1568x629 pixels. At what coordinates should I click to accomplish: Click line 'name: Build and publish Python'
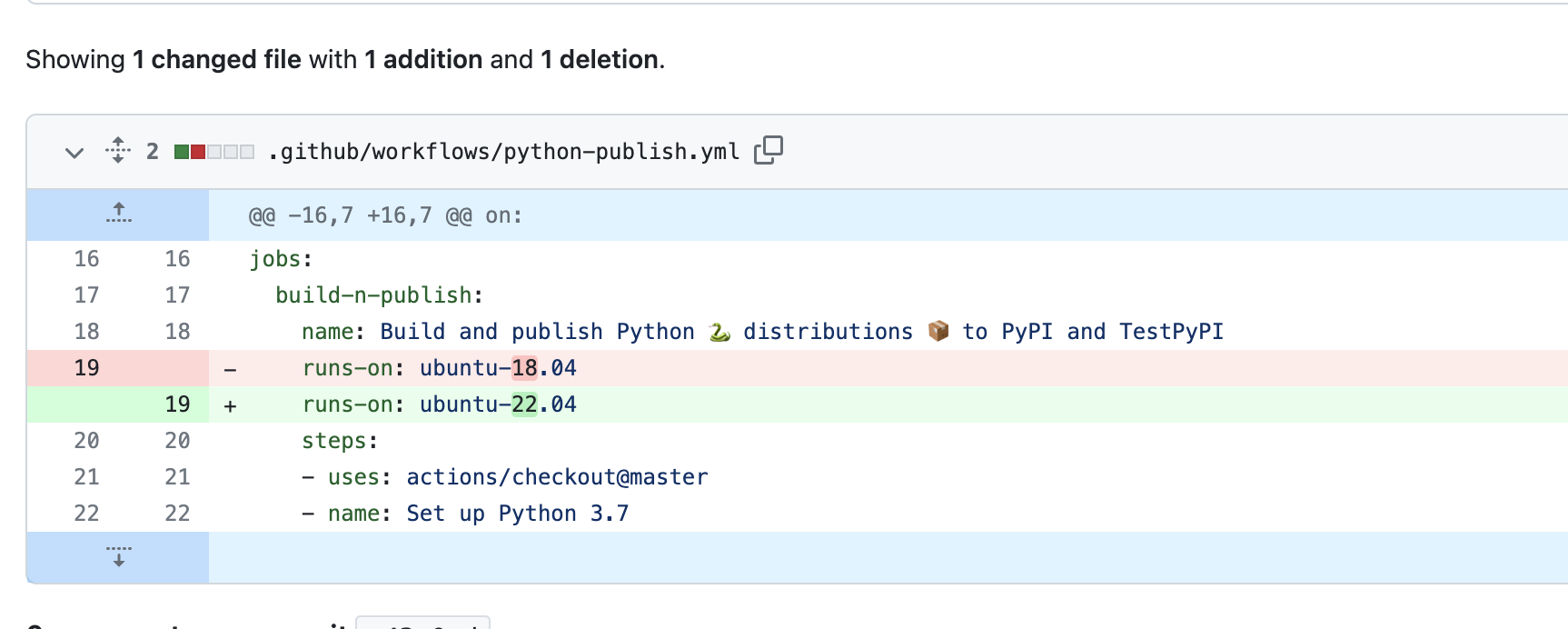click(762, 332)
